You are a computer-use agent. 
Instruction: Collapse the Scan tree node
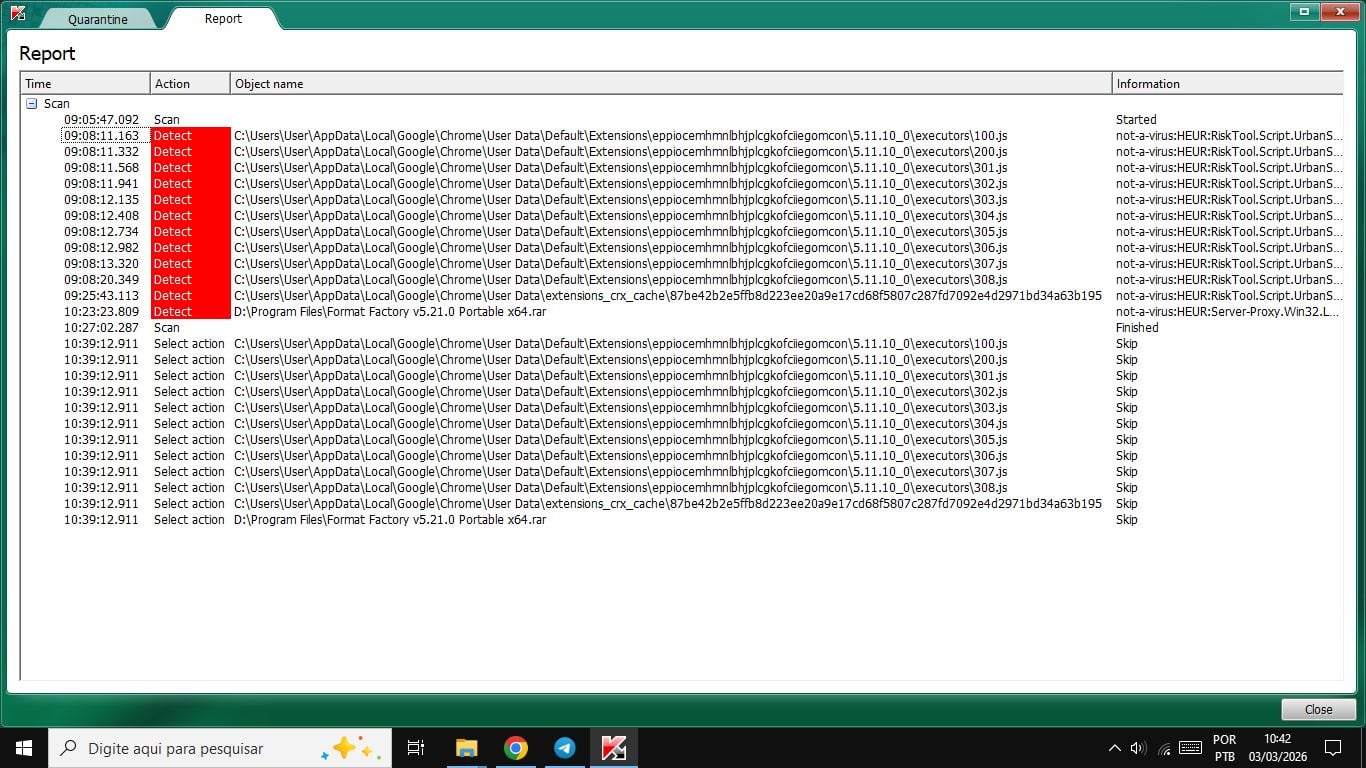32,104
